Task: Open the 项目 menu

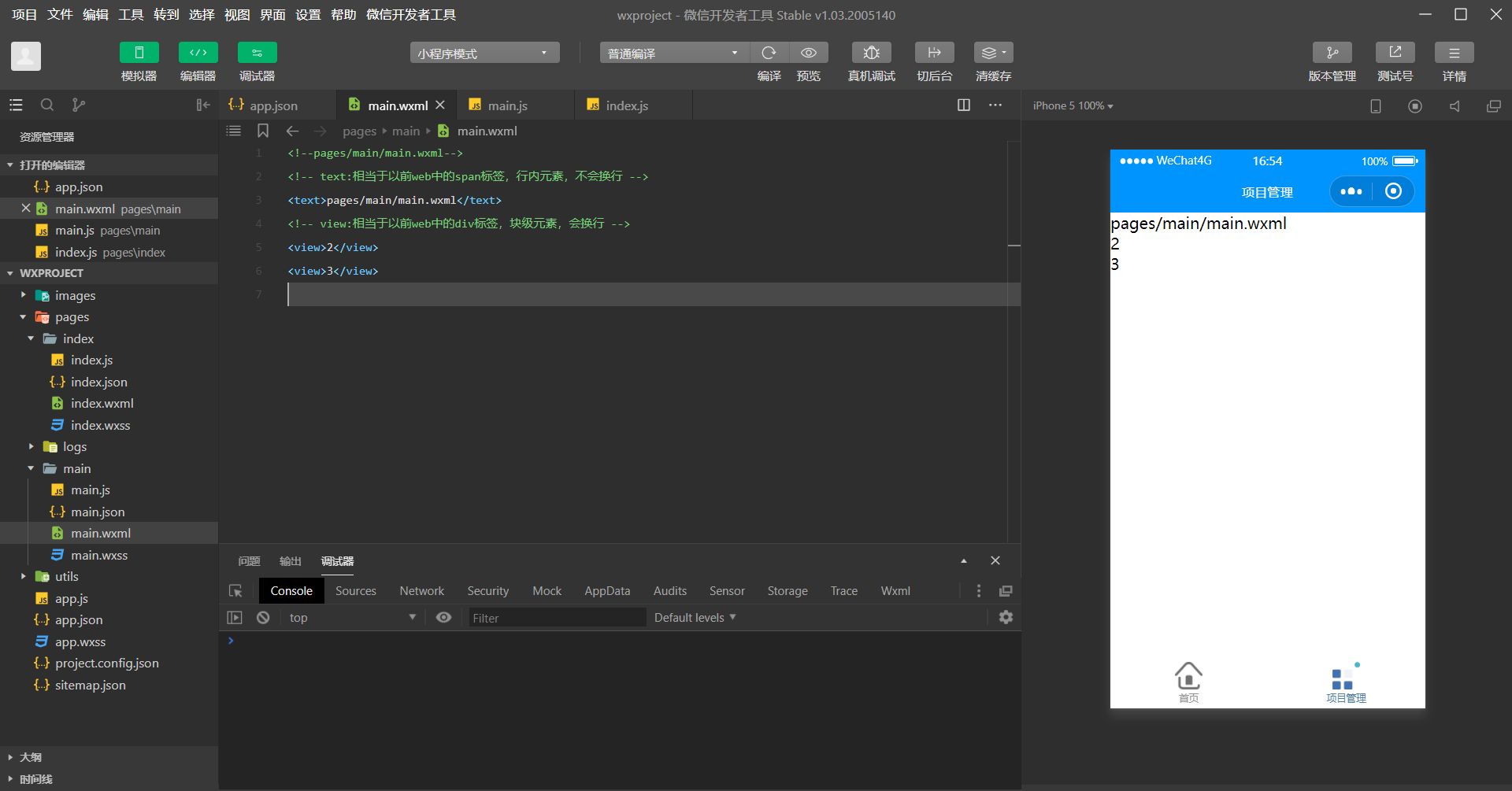Action: pos(24,15)
